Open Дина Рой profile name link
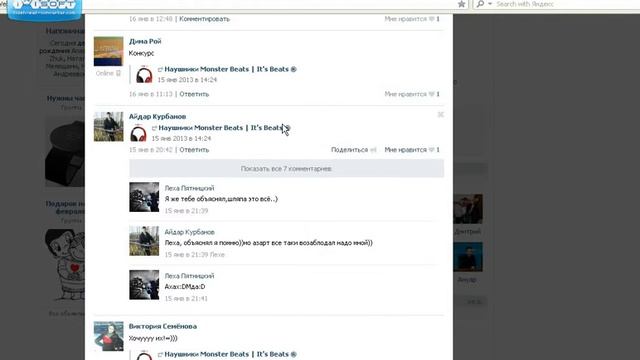Image resolution: width=640 pixels, height=360 pixels. coord(145,41)
